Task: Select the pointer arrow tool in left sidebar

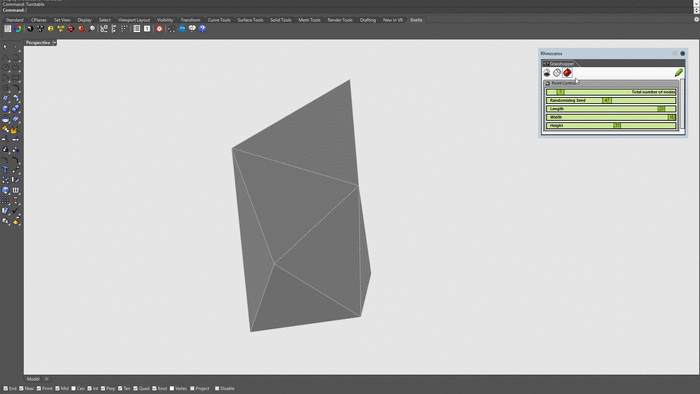Action: pos(5,47)
